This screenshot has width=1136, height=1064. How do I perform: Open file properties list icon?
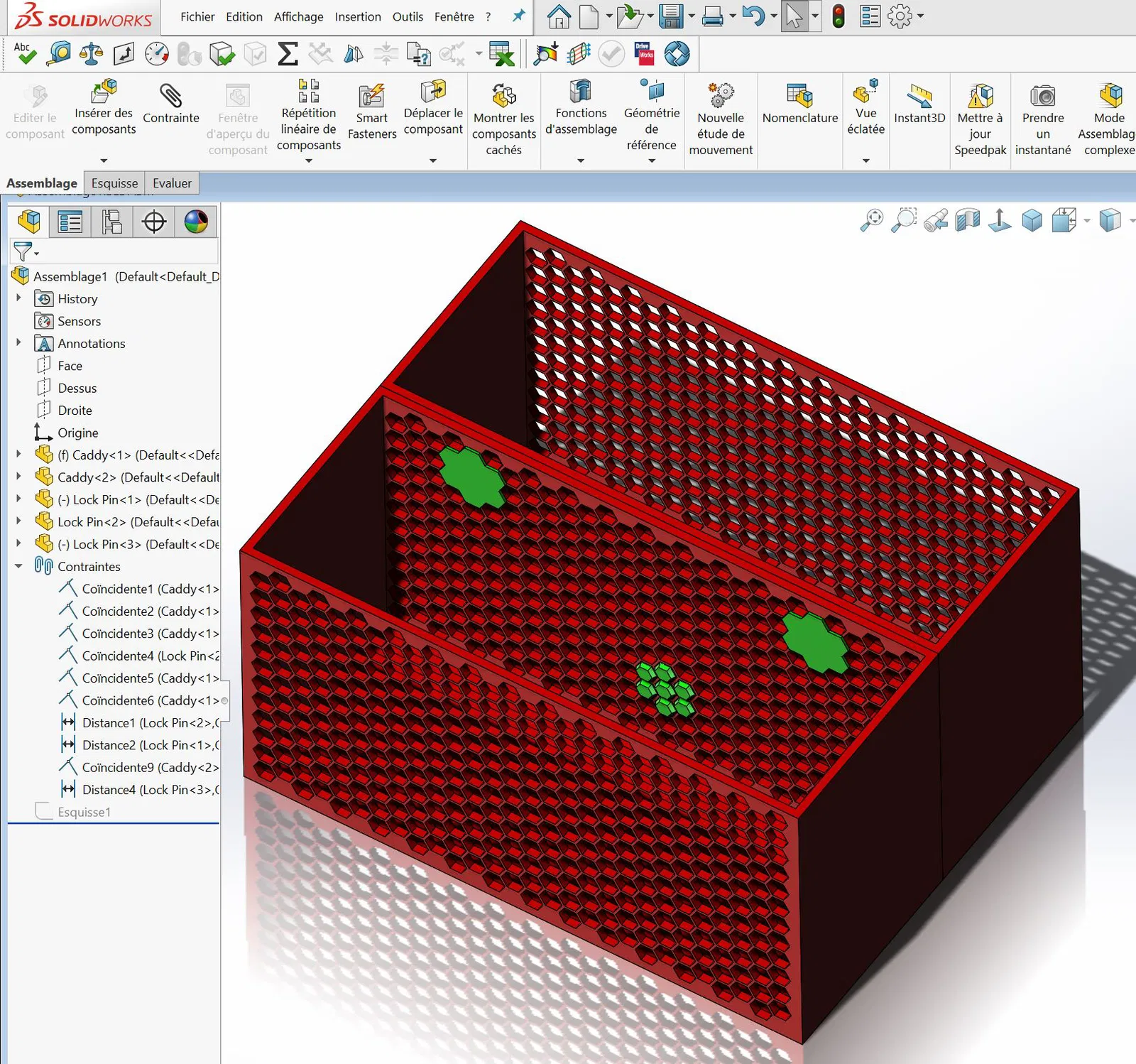pos(870,16)
